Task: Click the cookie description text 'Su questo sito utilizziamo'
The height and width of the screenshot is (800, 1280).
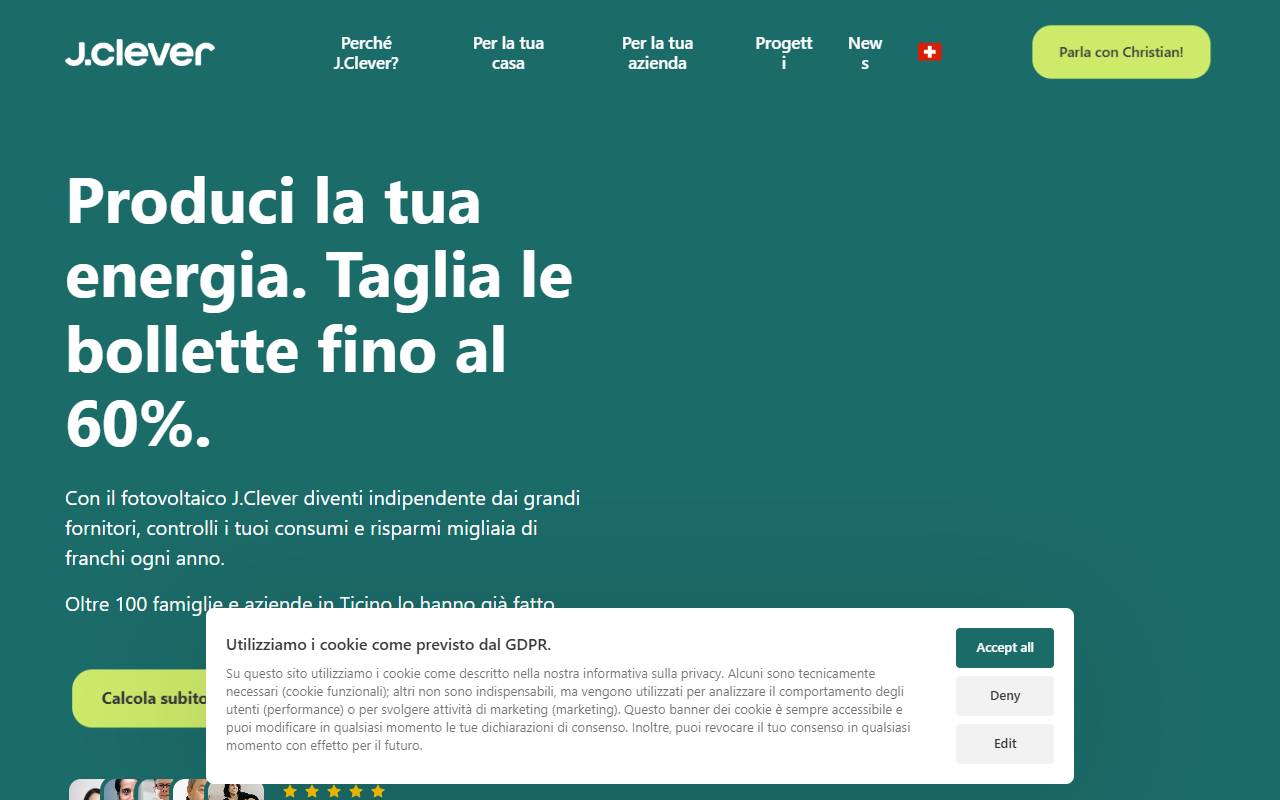Action: [x=568, y=710]
